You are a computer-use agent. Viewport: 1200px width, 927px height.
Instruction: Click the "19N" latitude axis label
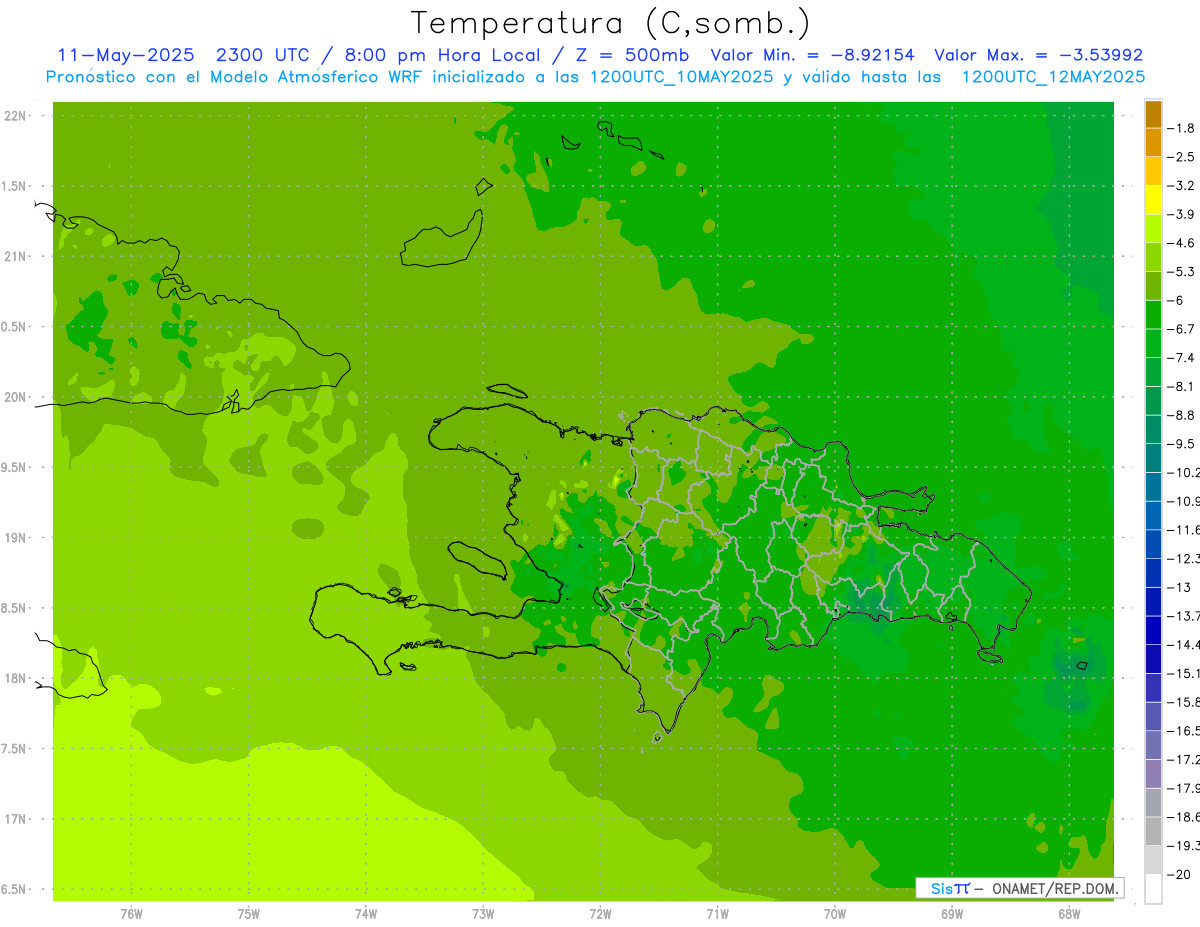coord(14,538)
